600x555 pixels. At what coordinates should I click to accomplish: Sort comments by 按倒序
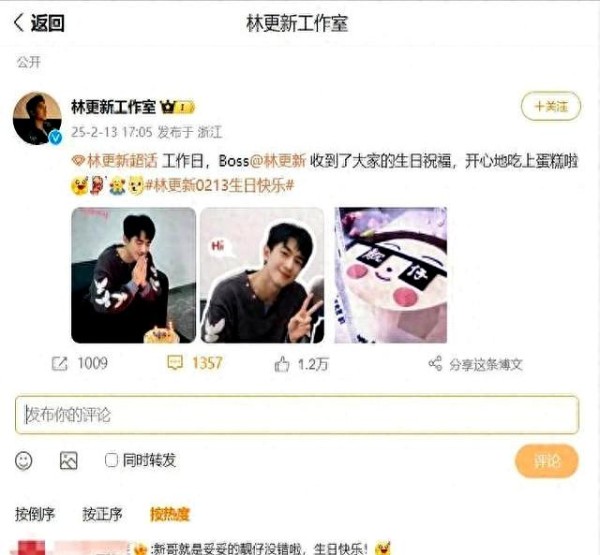click(x=35, y=514)
